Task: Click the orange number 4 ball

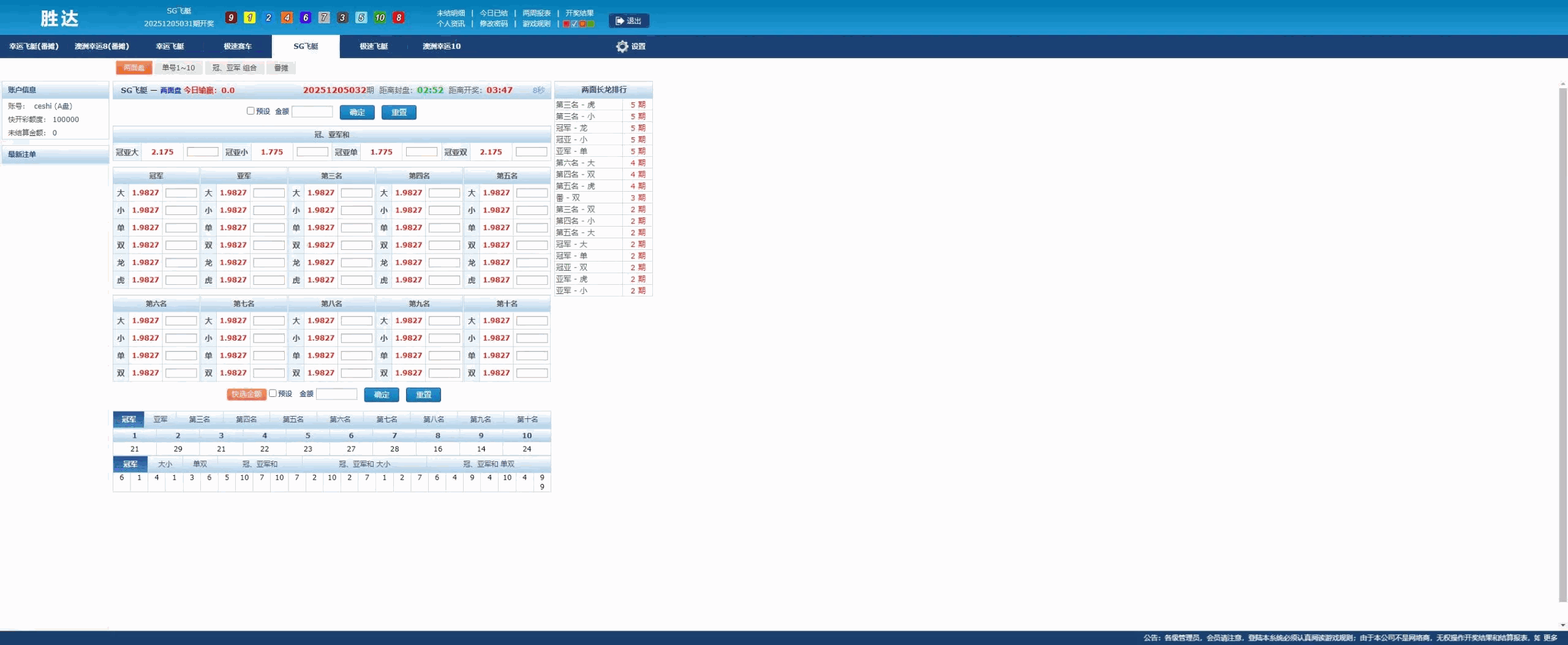Action: tap(287, 18)
